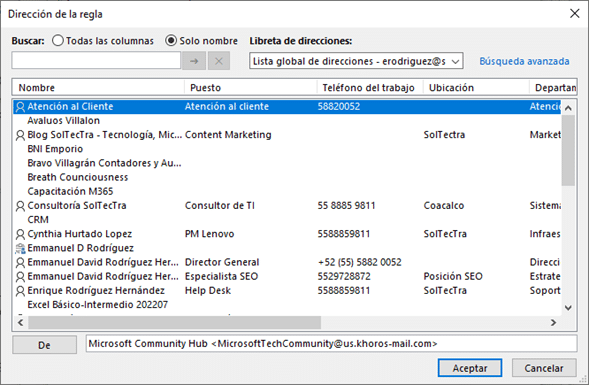Click the contact icon beside Cynthia Hurtado Lopez
Viewport: 589px width, 385px height.
pos(20,234)
